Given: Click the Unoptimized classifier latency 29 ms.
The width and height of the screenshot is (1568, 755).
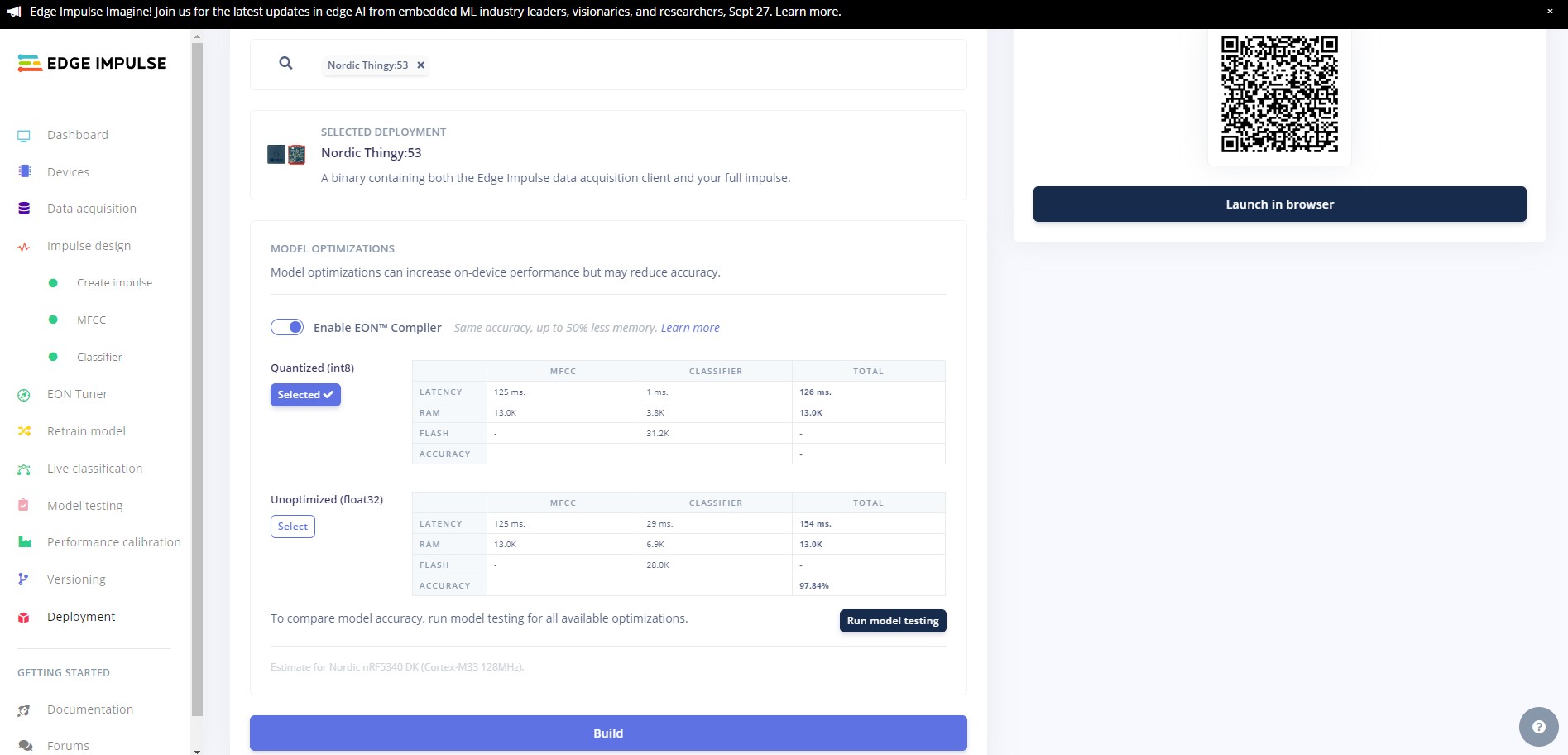Looking at the screenshot, I should click(659, 524).
